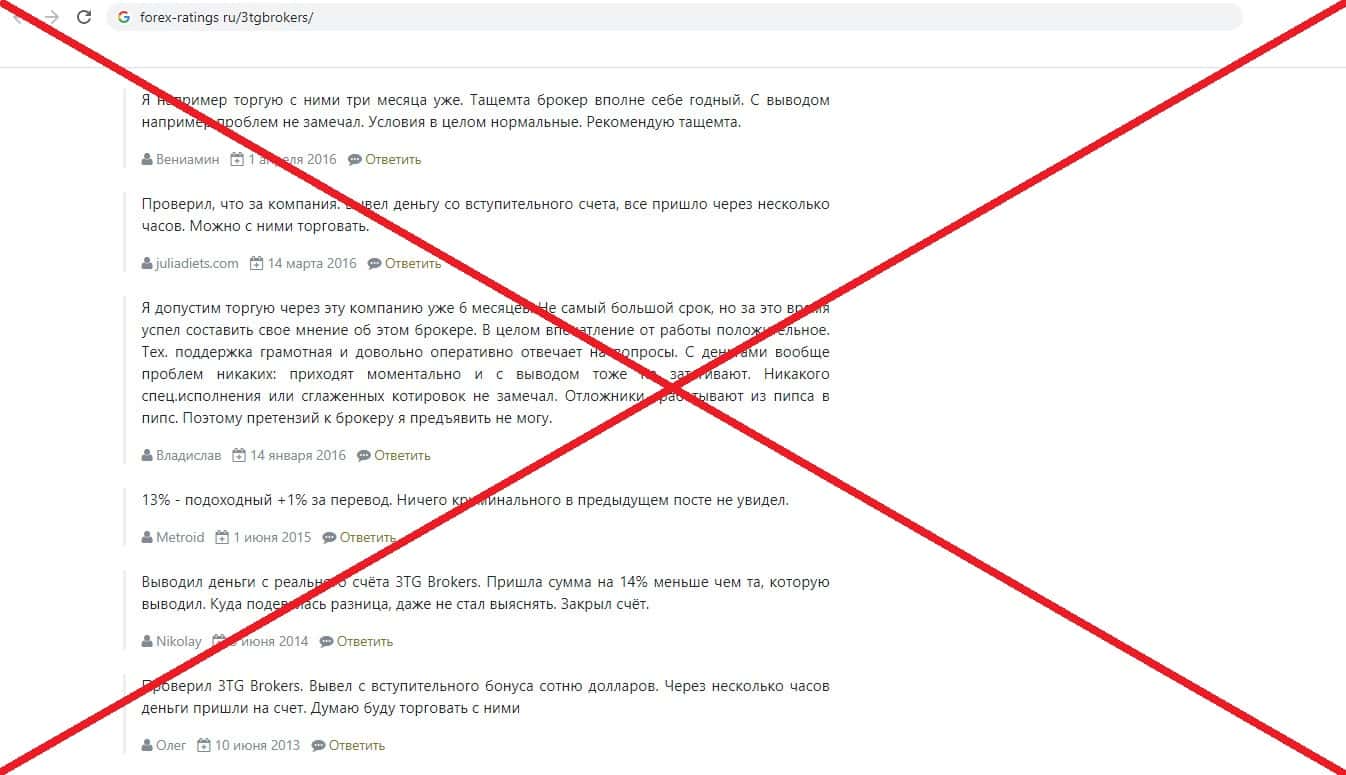Reload the page with the refresh icon
Viewport: 1346px width, 775px height.
coord(84,17)
